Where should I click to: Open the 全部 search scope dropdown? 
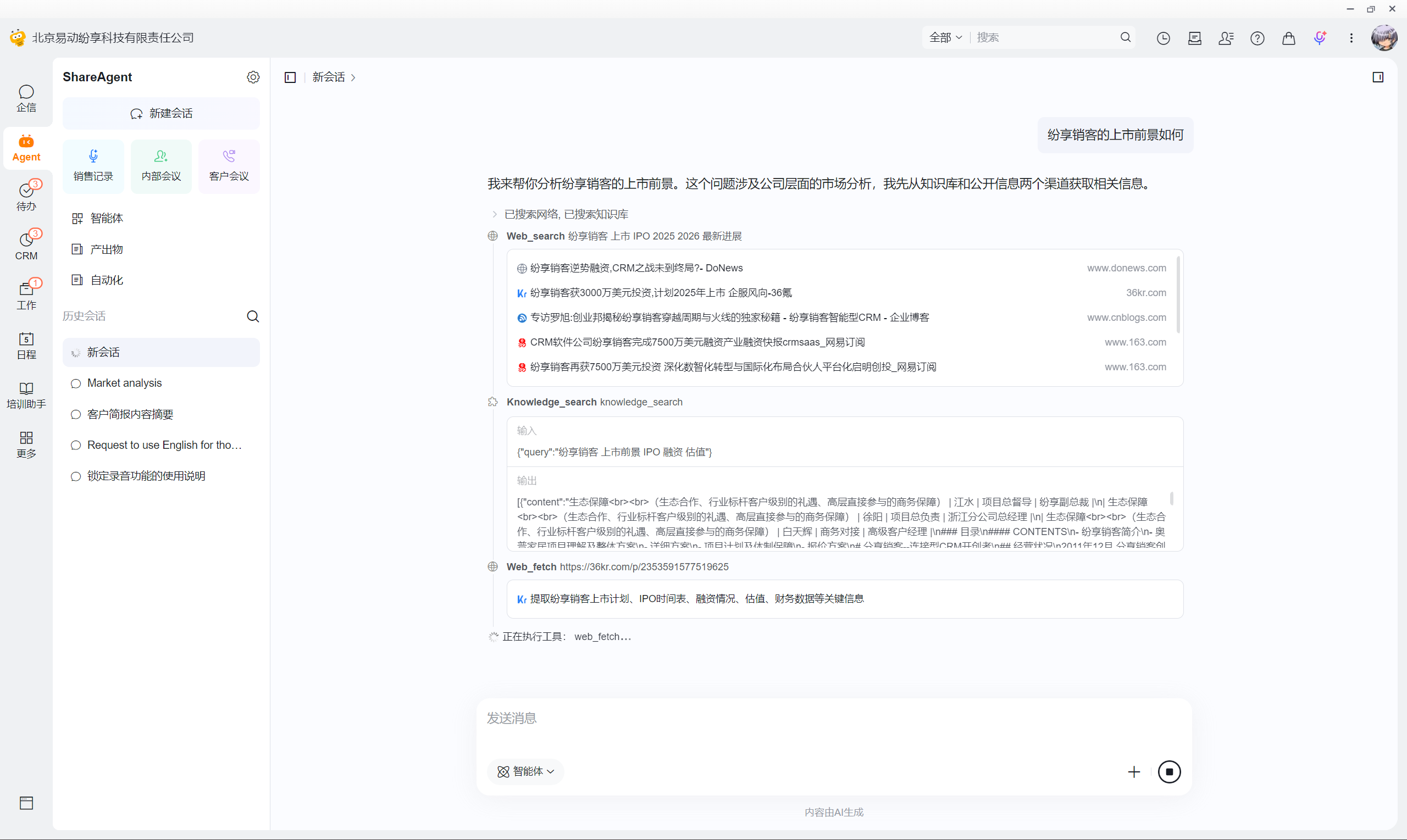945,37
